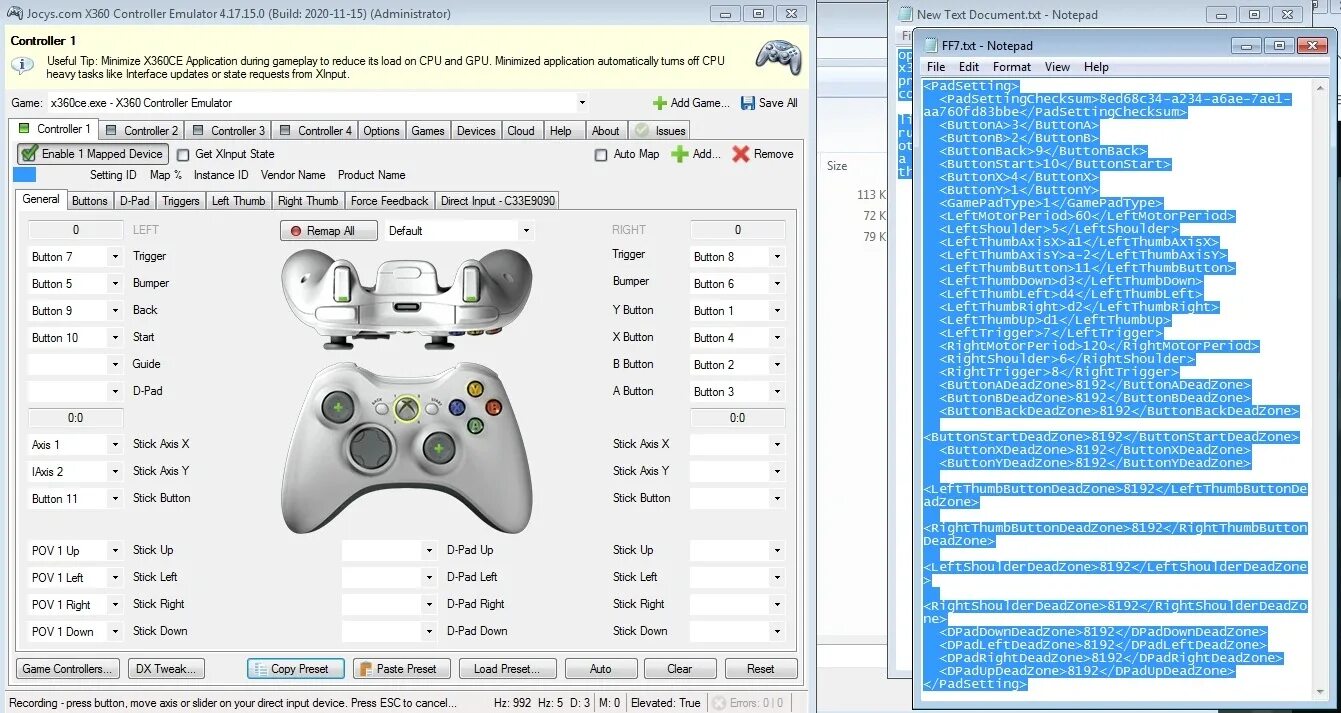The width and height of the screenshot is (1341, 713).
Task: Expand the Y Button mapping dropdown
Action: (x=777, y=311)
